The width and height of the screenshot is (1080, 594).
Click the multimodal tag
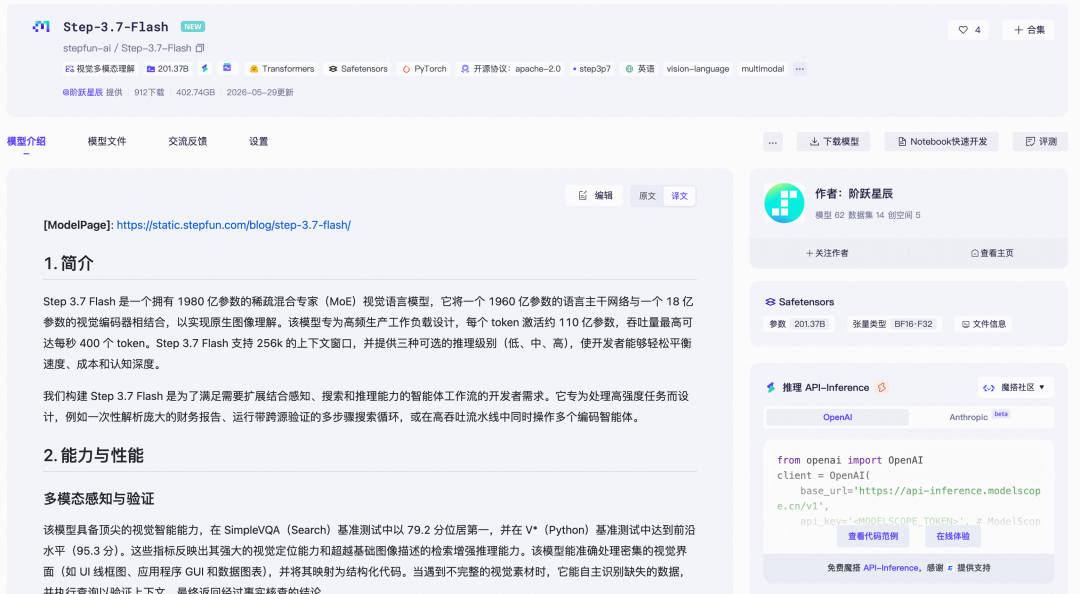click(x=762, y=69)
